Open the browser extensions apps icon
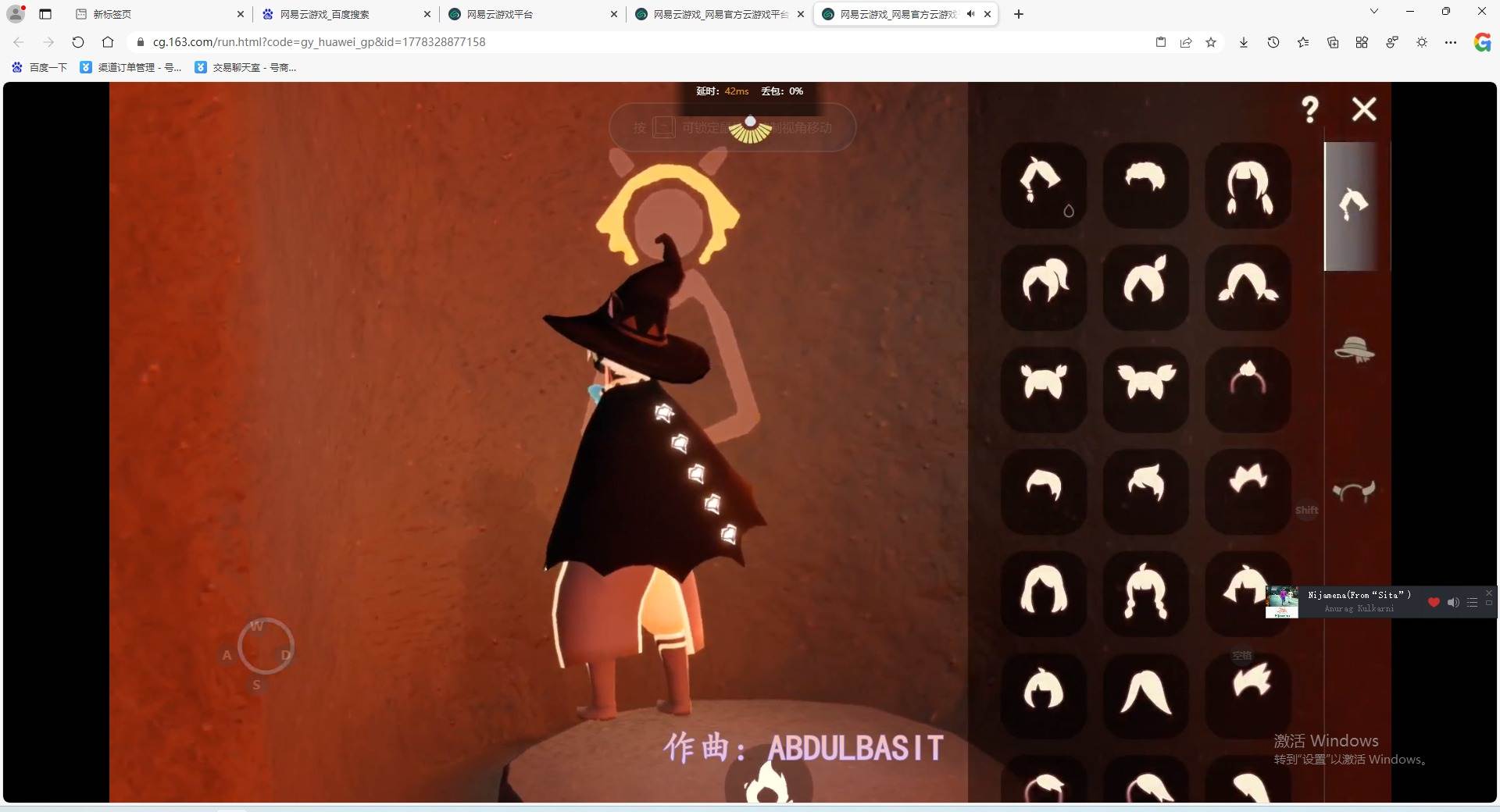Image resolution: width=1500 pixels, height=812 pixels. point(1362,42)
